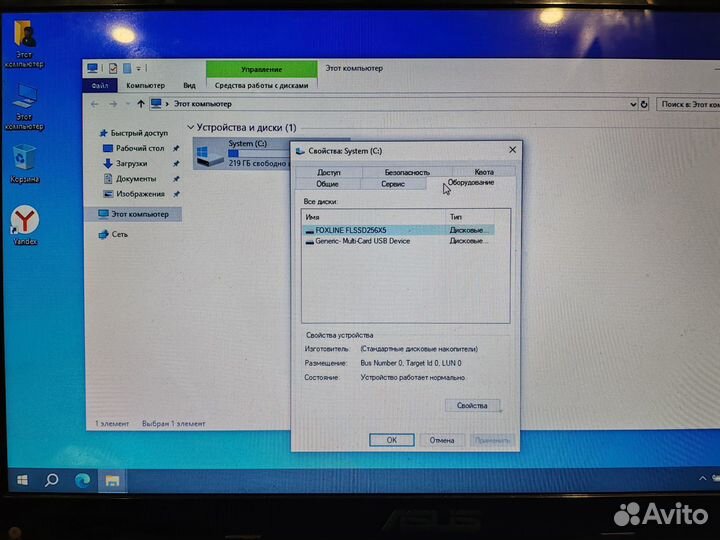This screenshot has width=720, height=540.
Task: Click the Этот компьютер breadcrumb in address bar
Action: pos(202,104)
